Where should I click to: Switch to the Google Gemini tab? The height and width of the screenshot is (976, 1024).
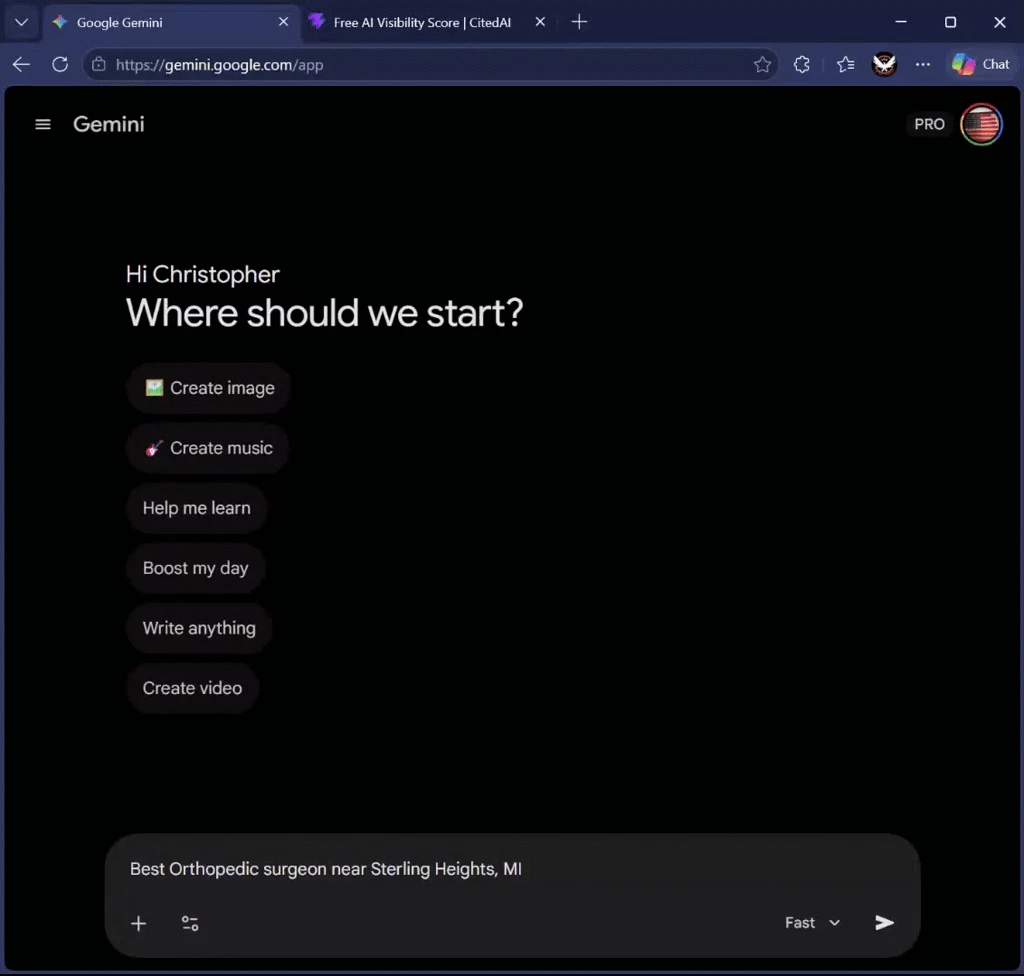pos(171,22)
